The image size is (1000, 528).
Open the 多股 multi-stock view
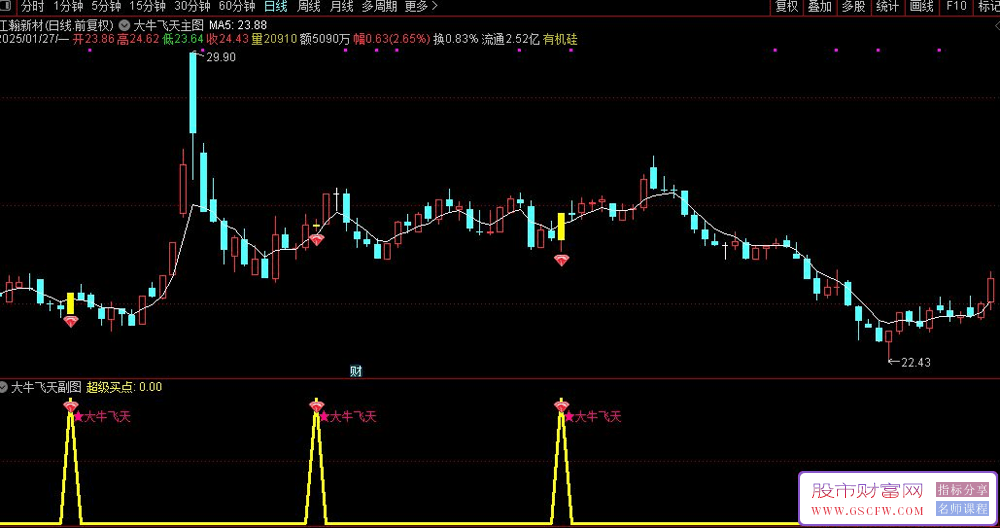tap(853, 7)
